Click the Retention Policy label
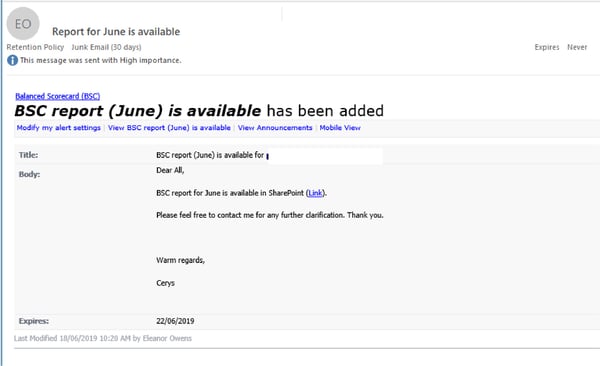Viewport: 600px width, 366px height. coord(35,47)
